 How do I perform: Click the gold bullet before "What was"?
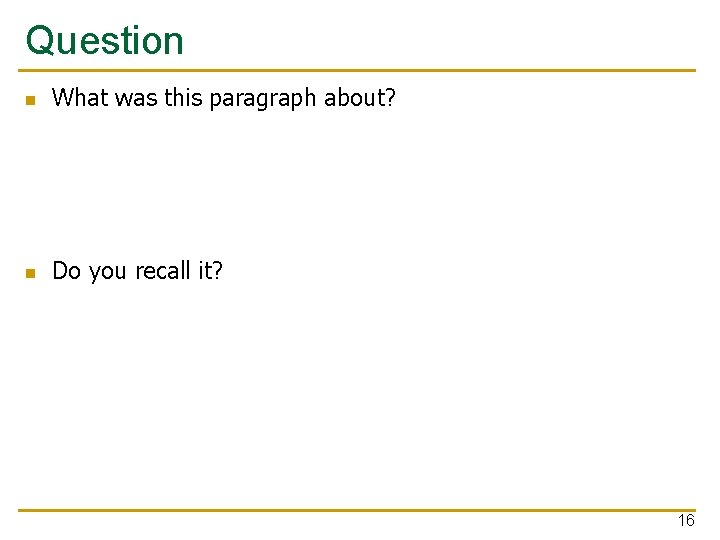tap(31, 100)
